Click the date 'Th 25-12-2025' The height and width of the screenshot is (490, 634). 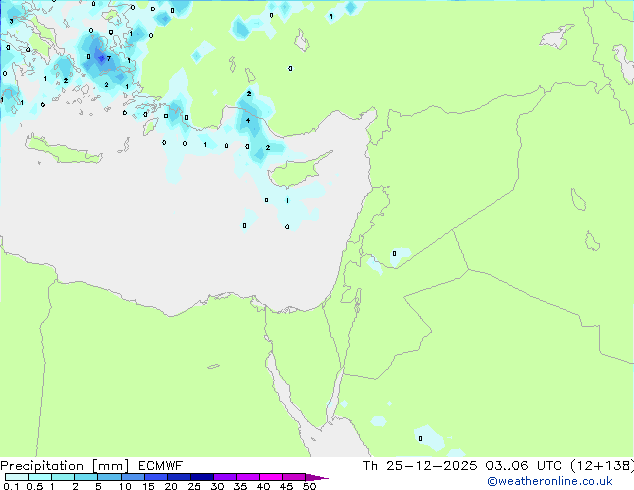[420, 466]
